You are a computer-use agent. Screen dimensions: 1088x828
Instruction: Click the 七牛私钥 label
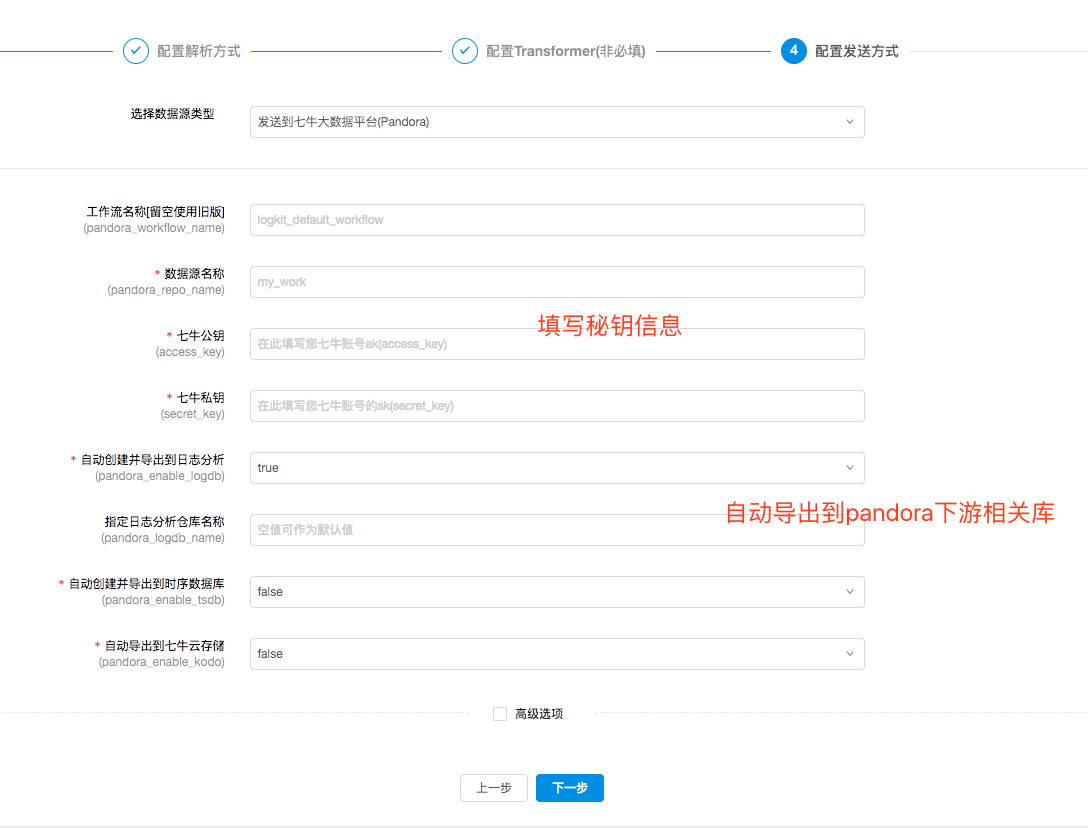tap(201, 398)
